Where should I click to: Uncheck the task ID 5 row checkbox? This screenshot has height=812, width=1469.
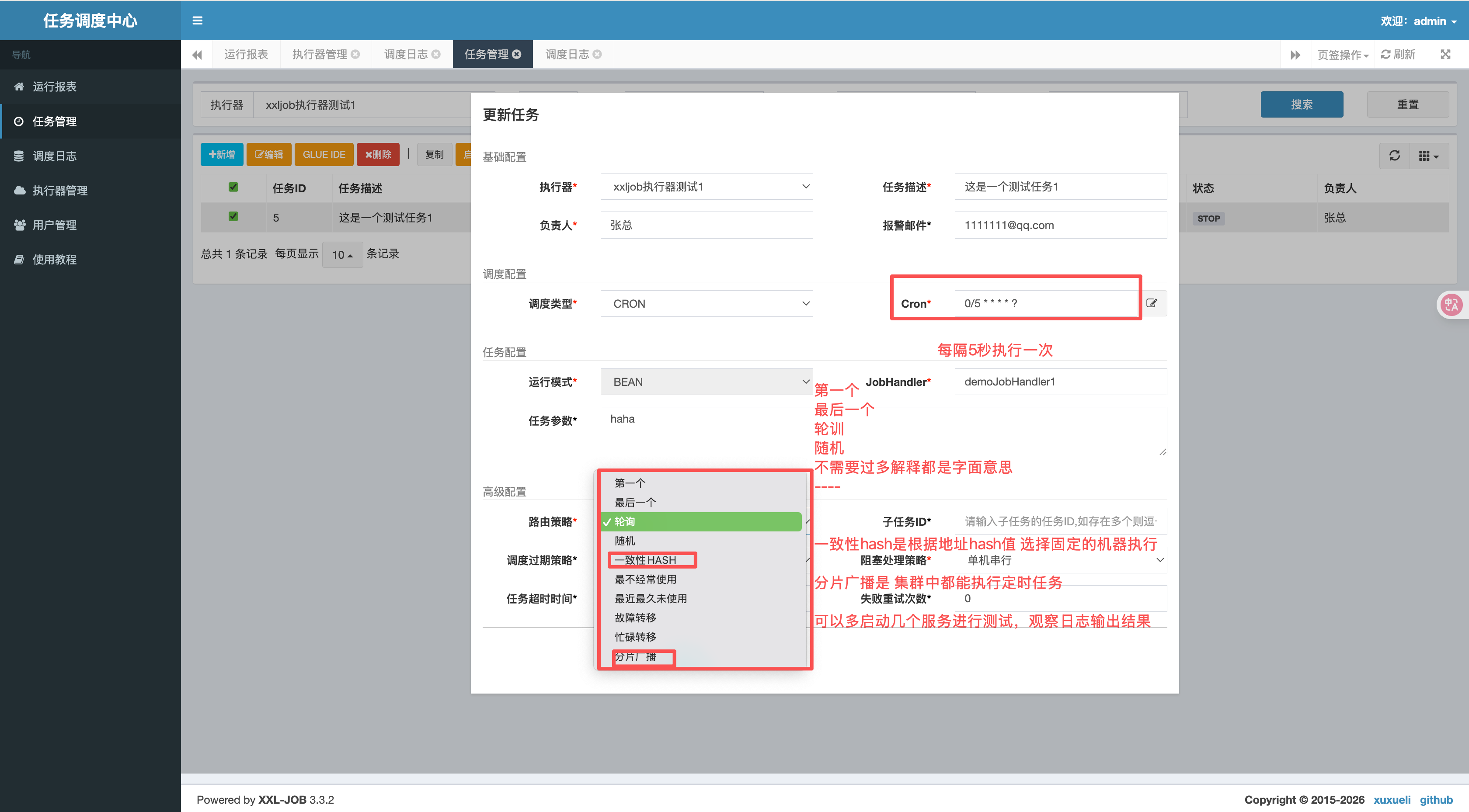tap(233, 217)
